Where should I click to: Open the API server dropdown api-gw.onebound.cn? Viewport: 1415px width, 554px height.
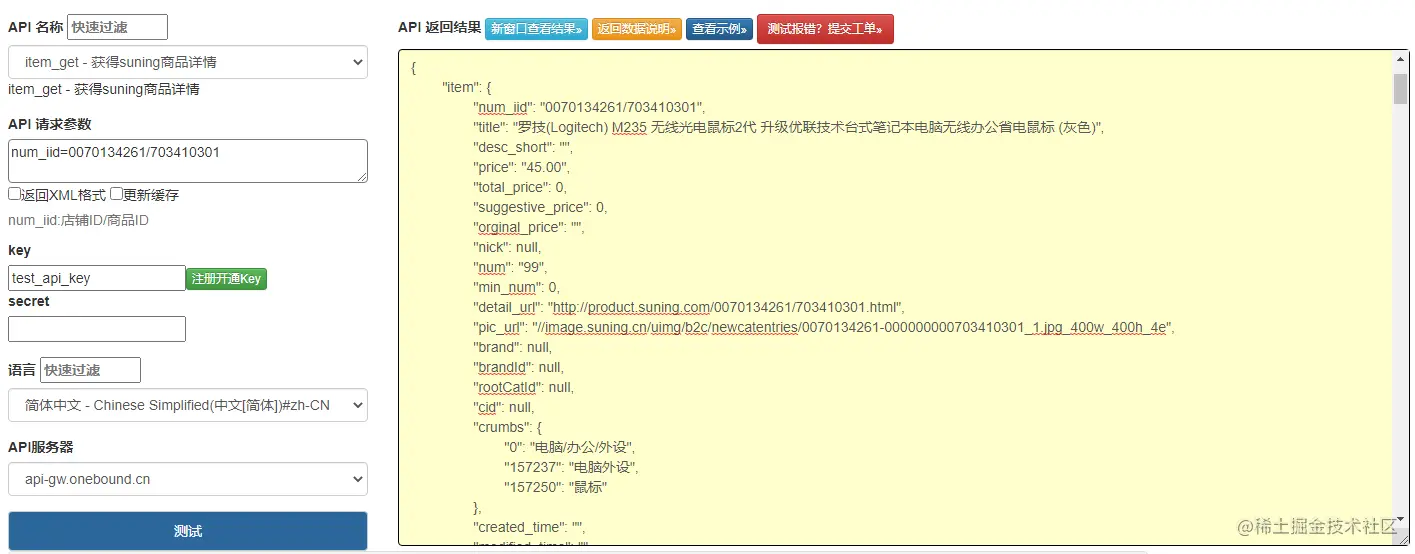[x=188, y=479]
